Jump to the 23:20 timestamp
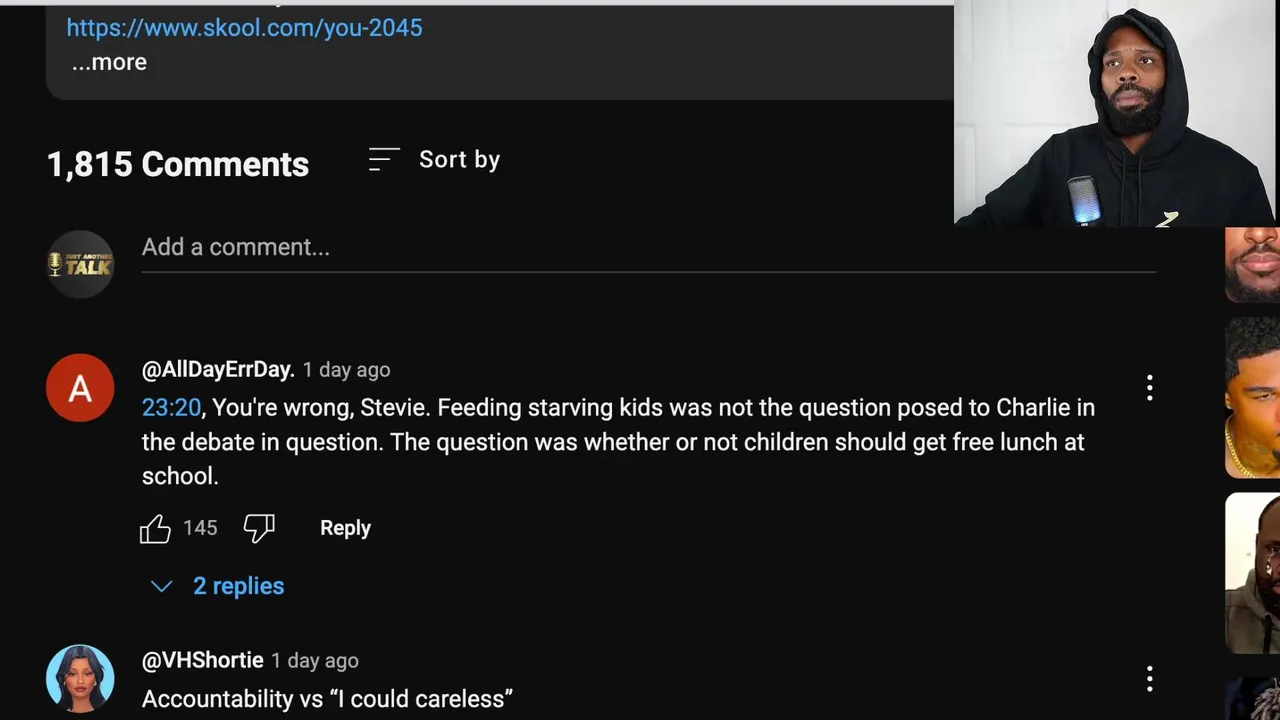Image resolution: width=1280 pixels, height=720 pixels. [171, 408]
